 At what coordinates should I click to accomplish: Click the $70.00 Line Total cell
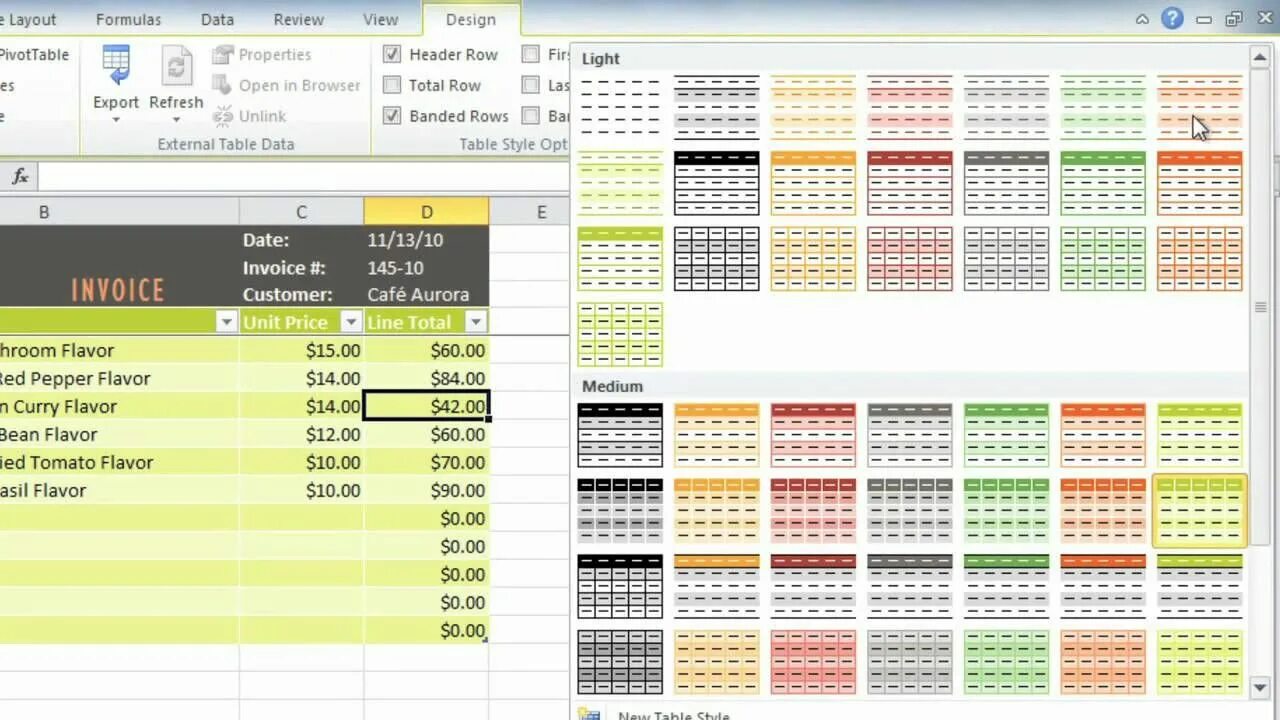pos(427,462)
